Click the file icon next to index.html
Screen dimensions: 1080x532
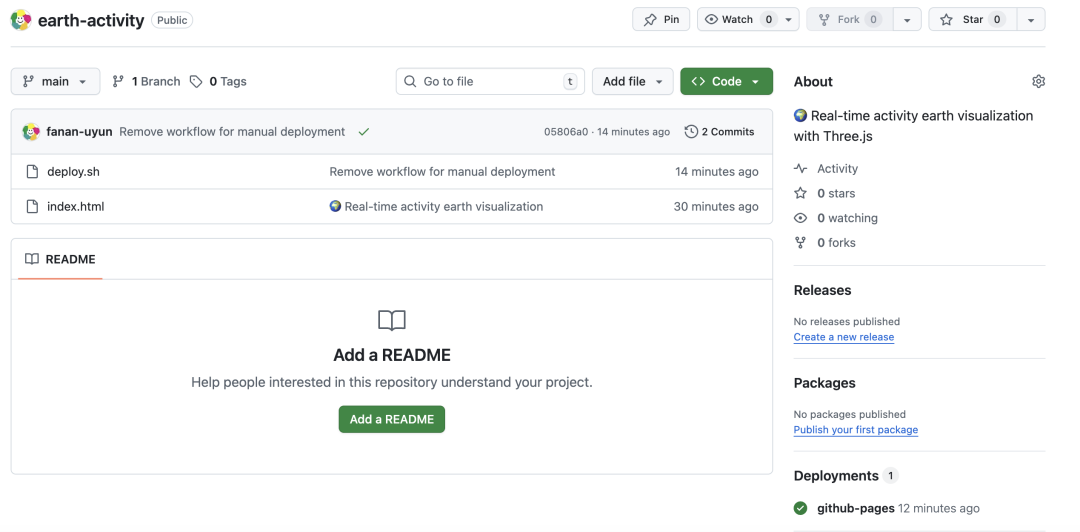click(x=32, y=206)
